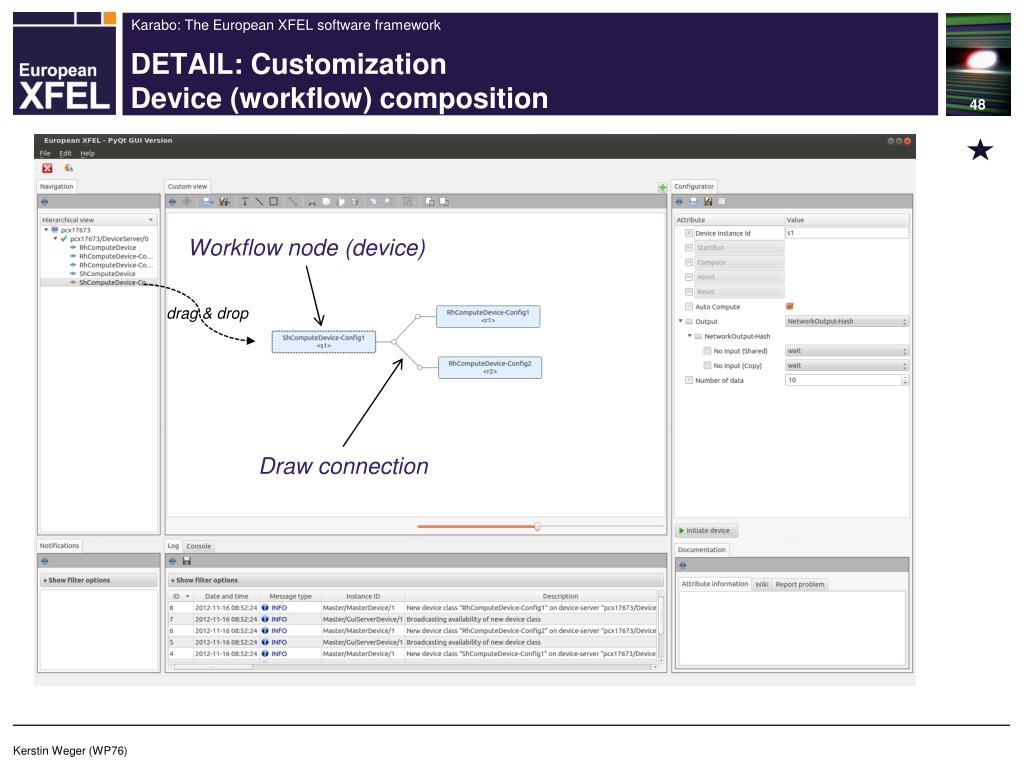Click the save-as disk icon in Custom view toolbar
1024x768 pixels.
tap(224, 202)
